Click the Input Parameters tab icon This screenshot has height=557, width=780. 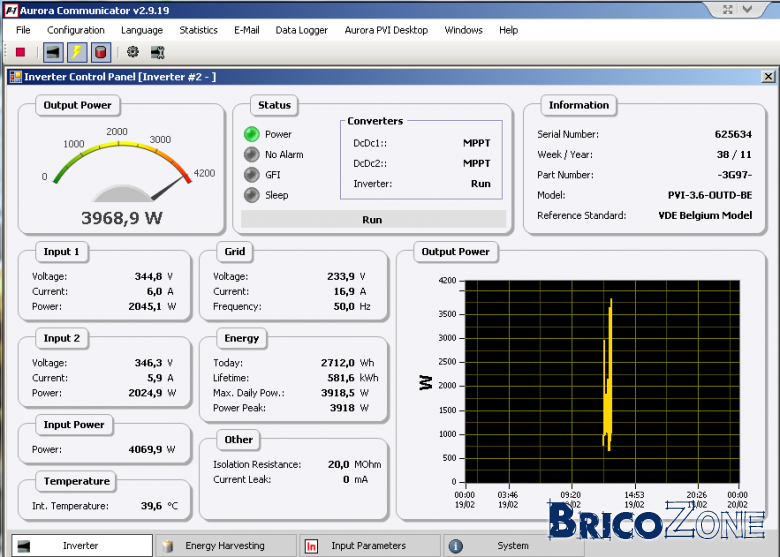(311, 546)
